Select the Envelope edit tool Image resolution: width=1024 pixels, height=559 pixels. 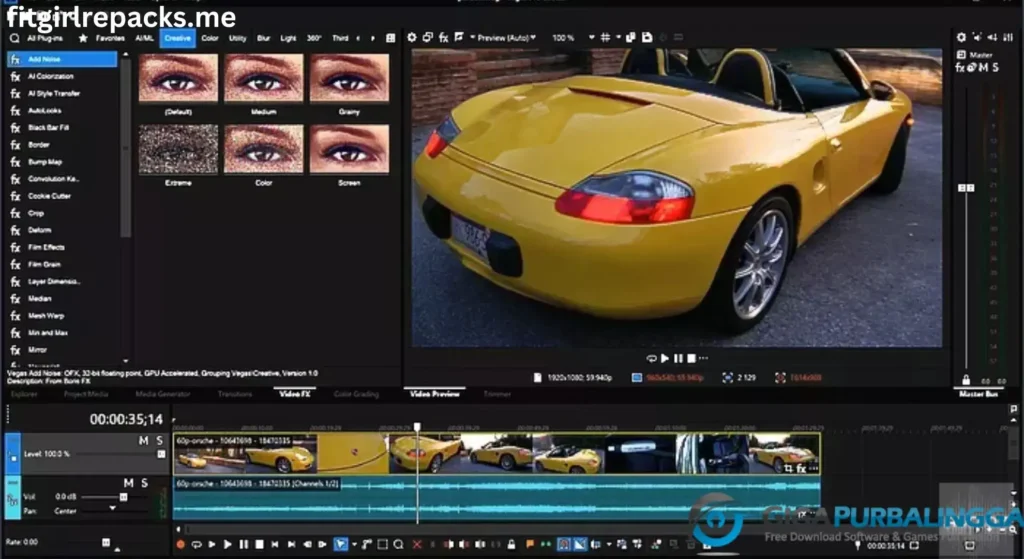click(367, 544)
